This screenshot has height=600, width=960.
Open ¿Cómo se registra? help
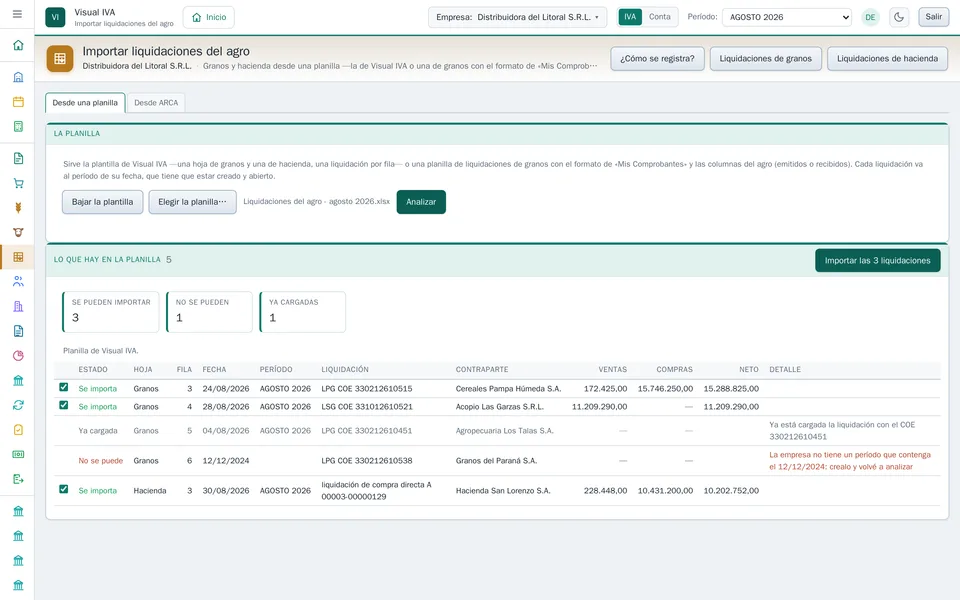657,59
